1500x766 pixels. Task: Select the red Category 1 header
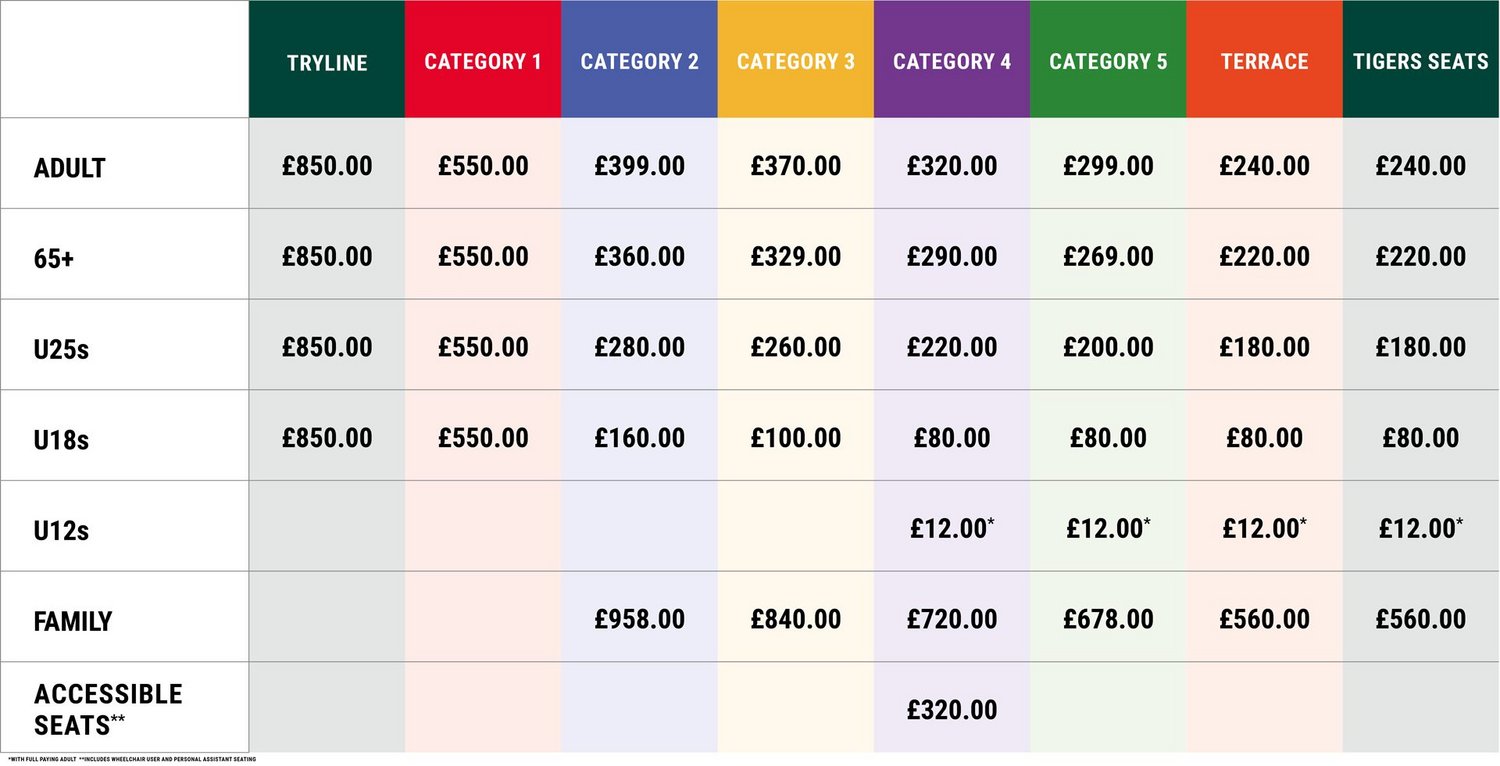[x=483, y=60]
